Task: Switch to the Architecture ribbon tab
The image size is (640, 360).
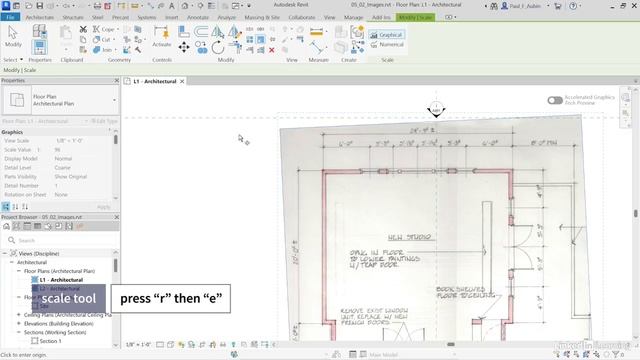Action: [40, 18]
